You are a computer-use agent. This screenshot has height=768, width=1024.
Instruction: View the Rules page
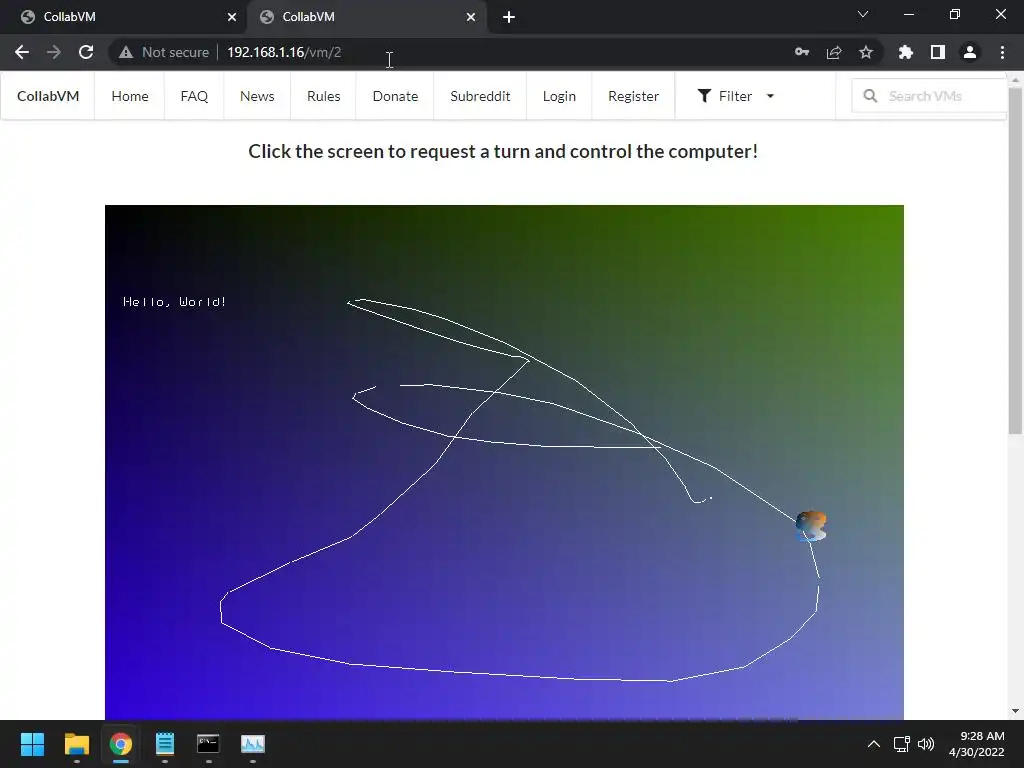[323, 96]
